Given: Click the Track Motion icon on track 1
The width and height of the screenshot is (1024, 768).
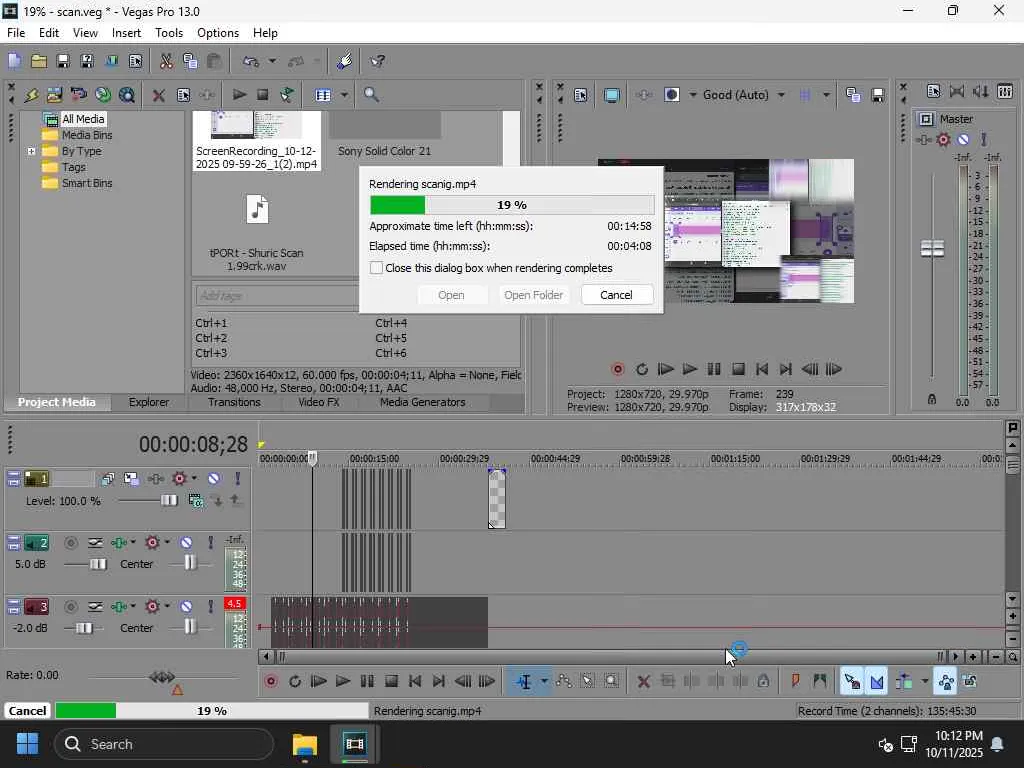Looking at the screenshot, I should coord(131,479).
